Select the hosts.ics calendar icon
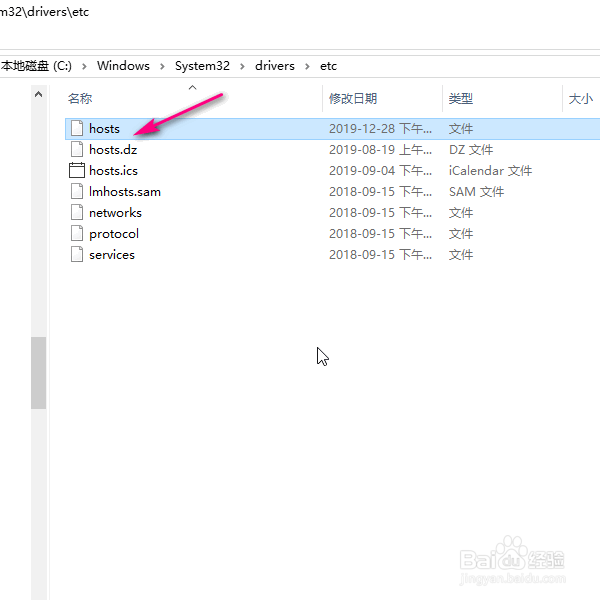 pyautogui.click(x=77, y=171)
